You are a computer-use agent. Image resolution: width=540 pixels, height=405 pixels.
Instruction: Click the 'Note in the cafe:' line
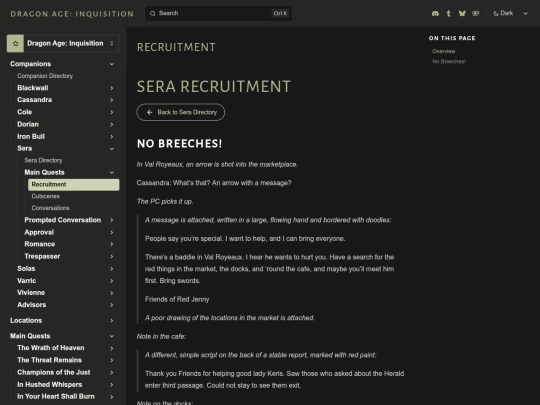[x=161, y=337]
